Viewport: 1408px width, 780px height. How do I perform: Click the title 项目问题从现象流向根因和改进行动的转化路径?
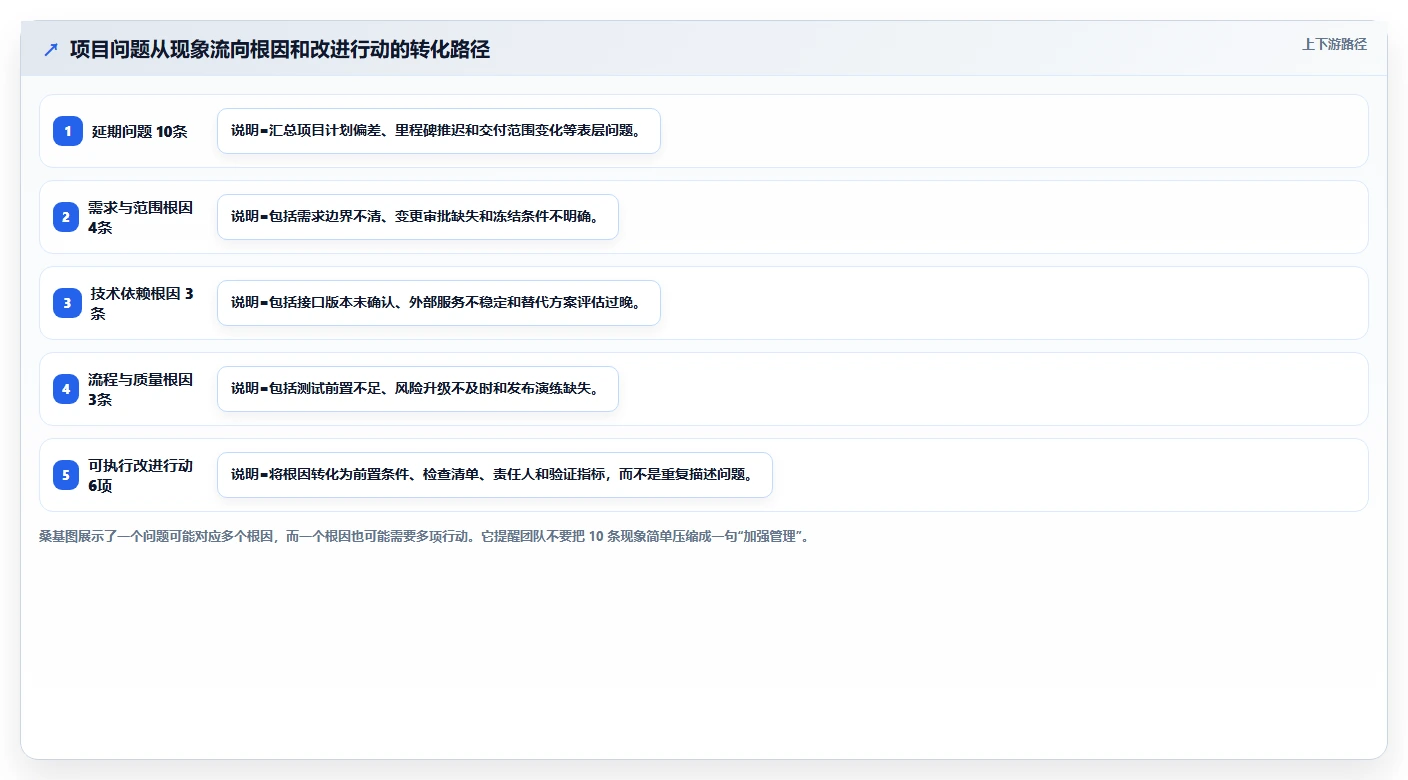pyautogui.click(x=280, y=50)
